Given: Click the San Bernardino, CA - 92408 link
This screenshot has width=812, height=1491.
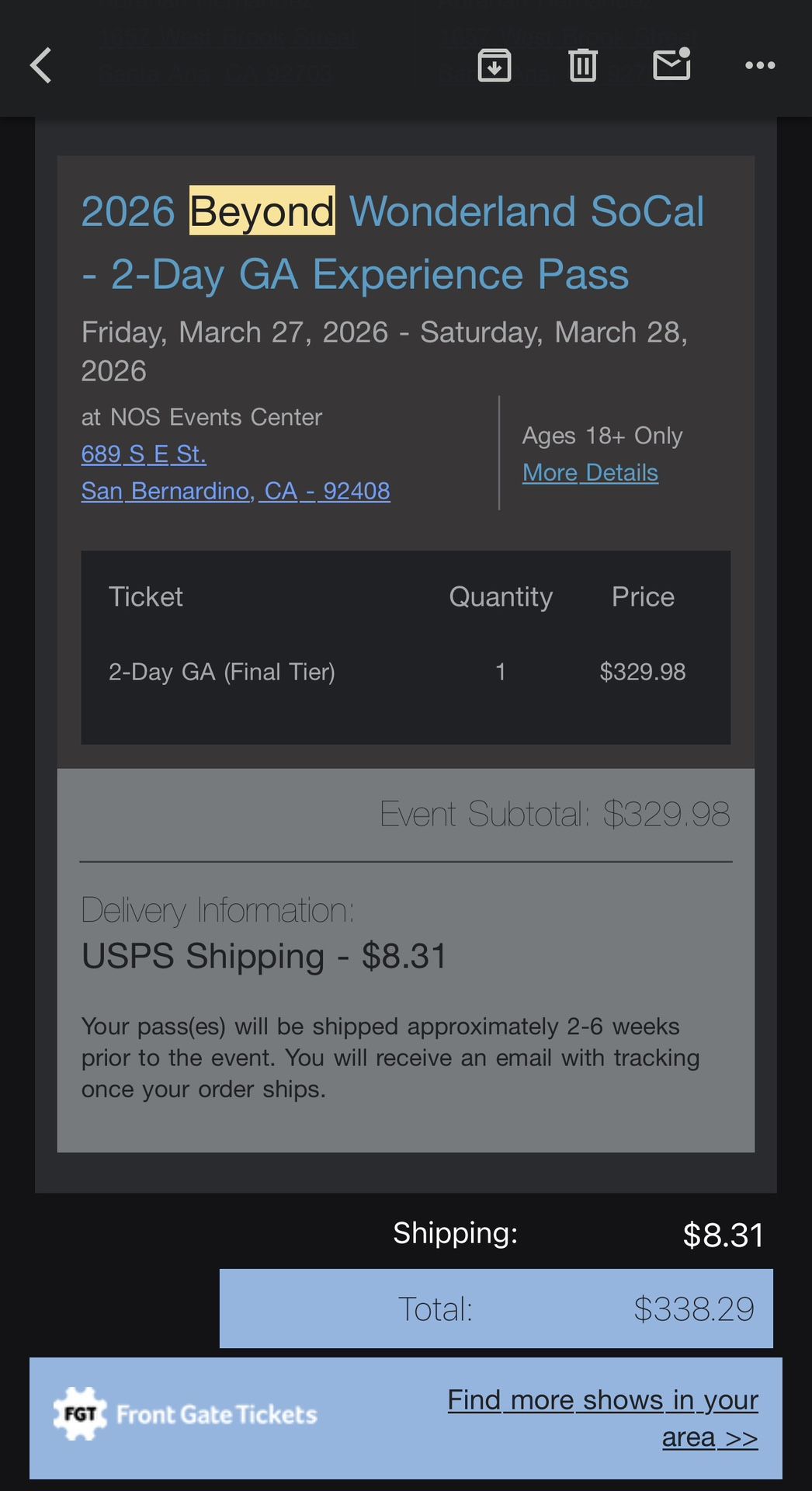Looking at the screenshot, I should 235,491.
